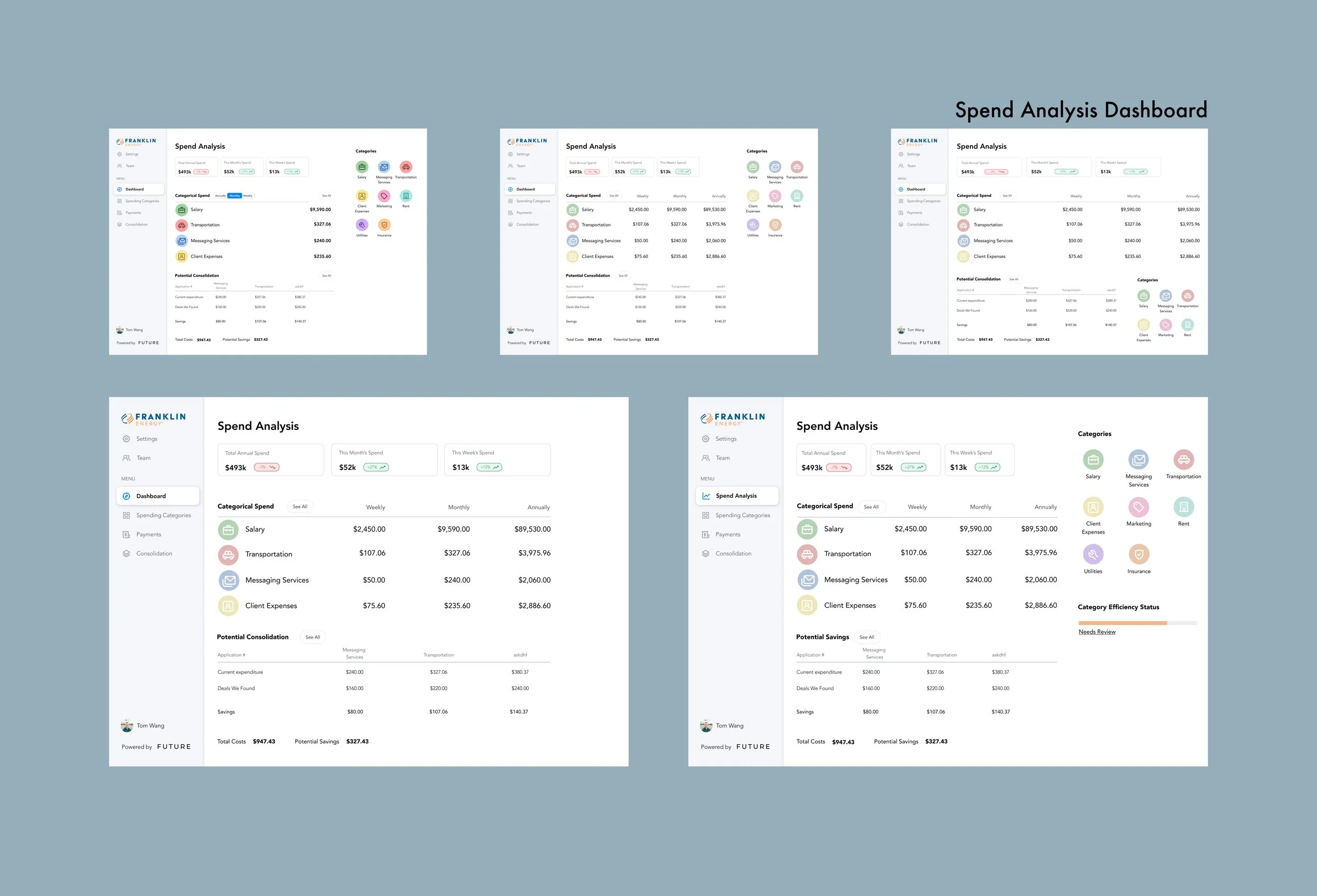Expand See All beside largest Potential Consolidation heading
Screen dimensions: 1317x896
tap(313, 637)
